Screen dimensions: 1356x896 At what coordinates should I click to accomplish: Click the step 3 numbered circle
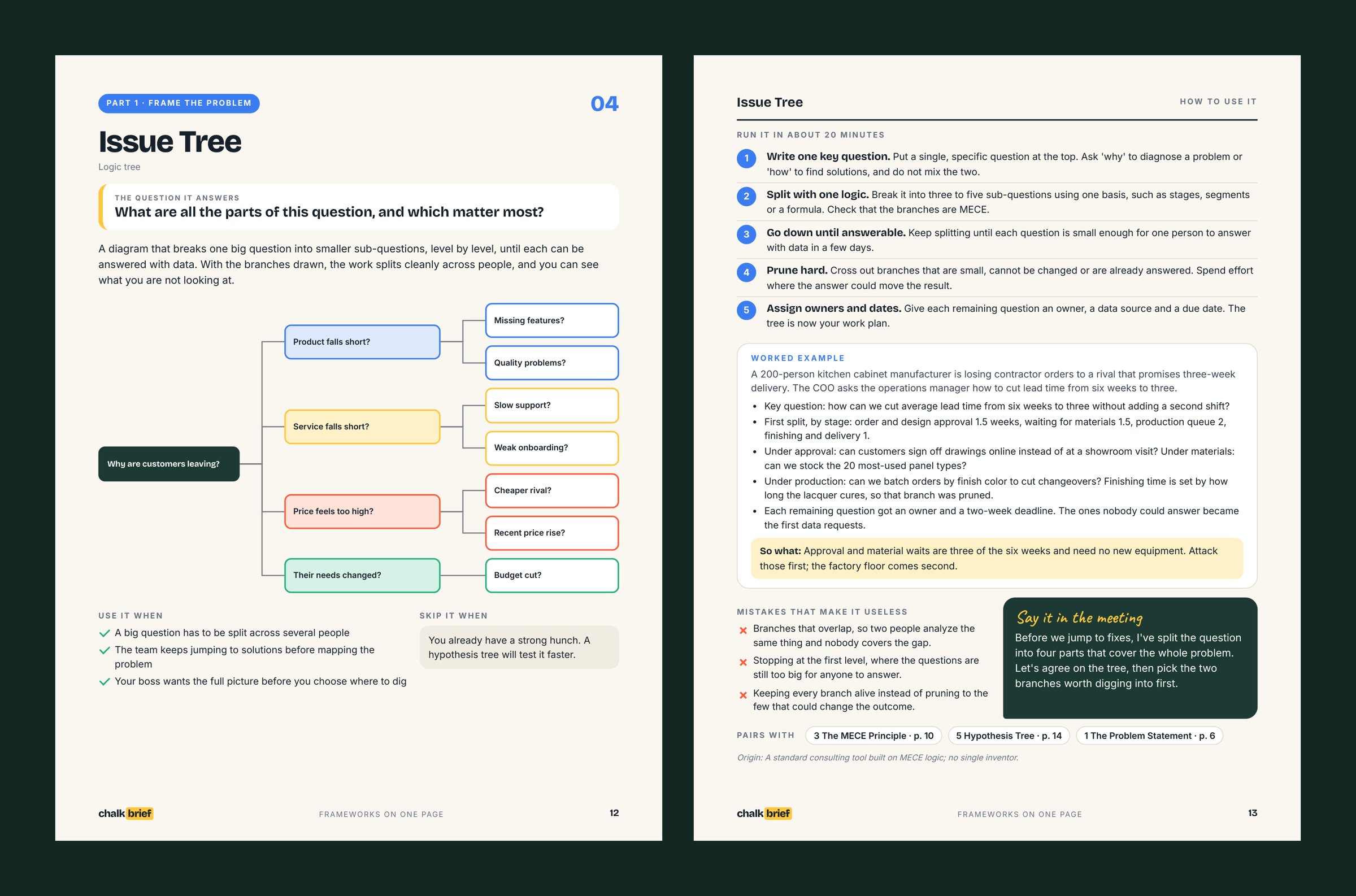(746, 234)
